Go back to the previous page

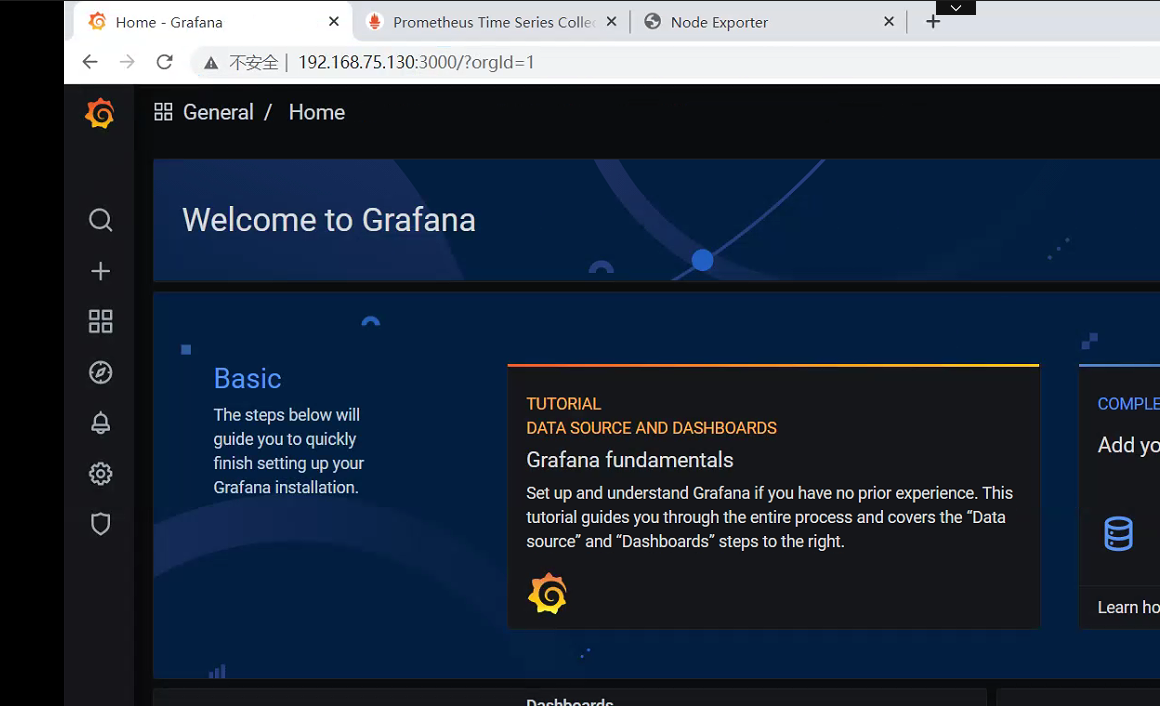point(90,62)
